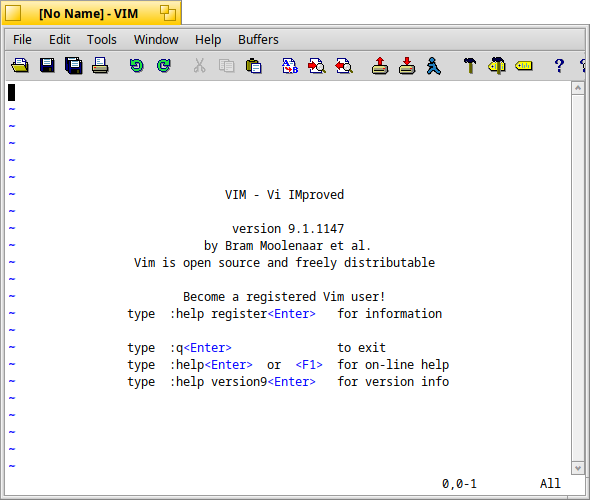Open Find and Replace A-to-B icon

point(290,66)
